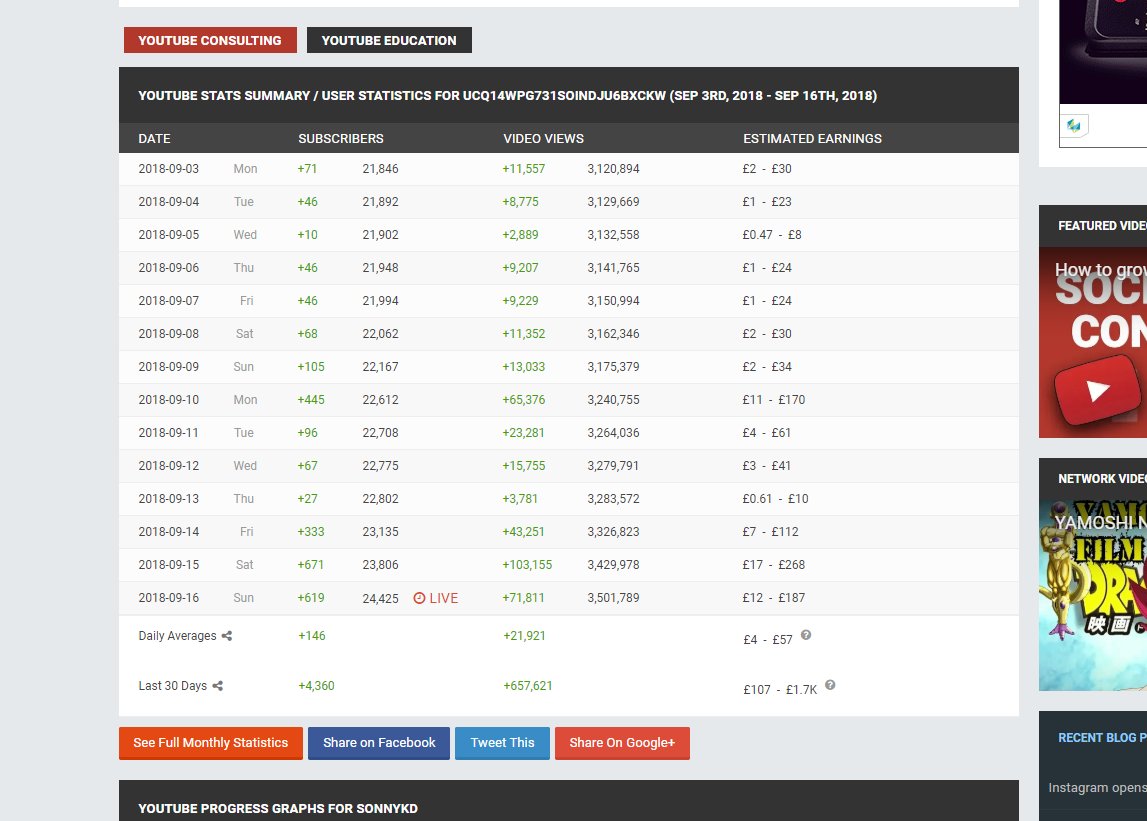This screenshot has height=821, width=1147.
Task: Click the Network Video panel heading
Action: pos(1102,479)
